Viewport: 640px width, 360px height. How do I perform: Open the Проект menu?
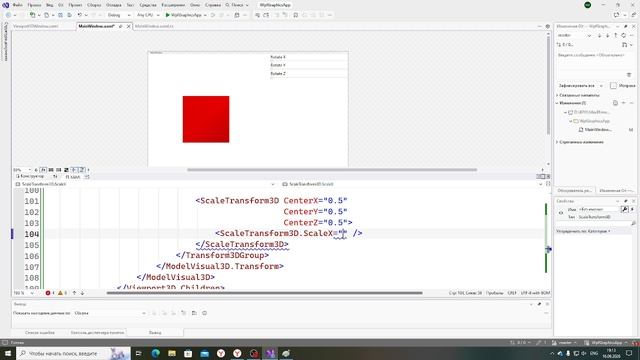tap(75, 5)
